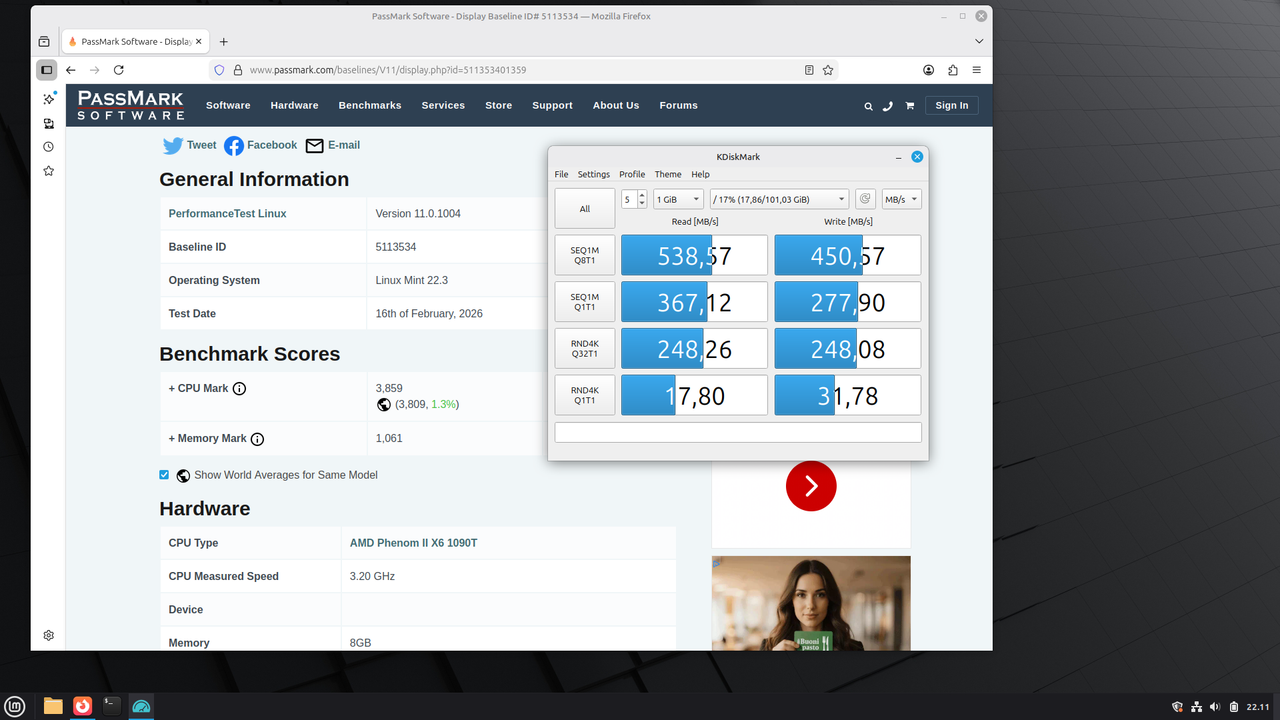Increase KDiskMark test count spinner
This screenshot has height=720, width=1280.
[642, 194]
